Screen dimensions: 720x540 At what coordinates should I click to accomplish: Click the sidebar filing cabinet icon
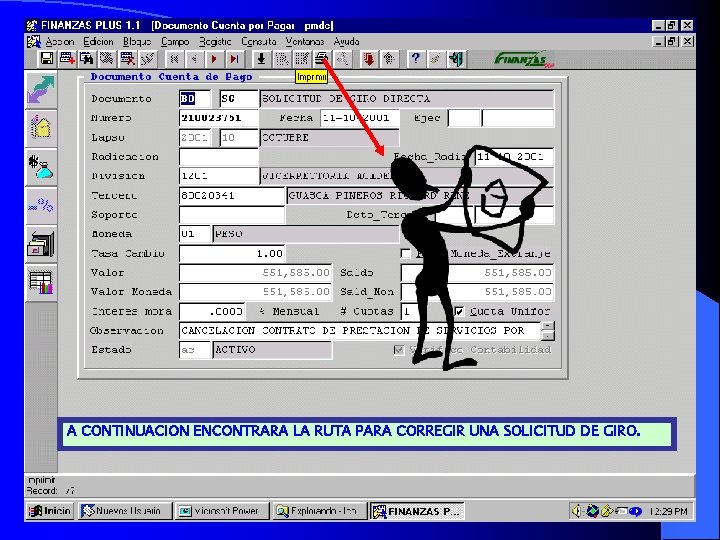point(41,243)
